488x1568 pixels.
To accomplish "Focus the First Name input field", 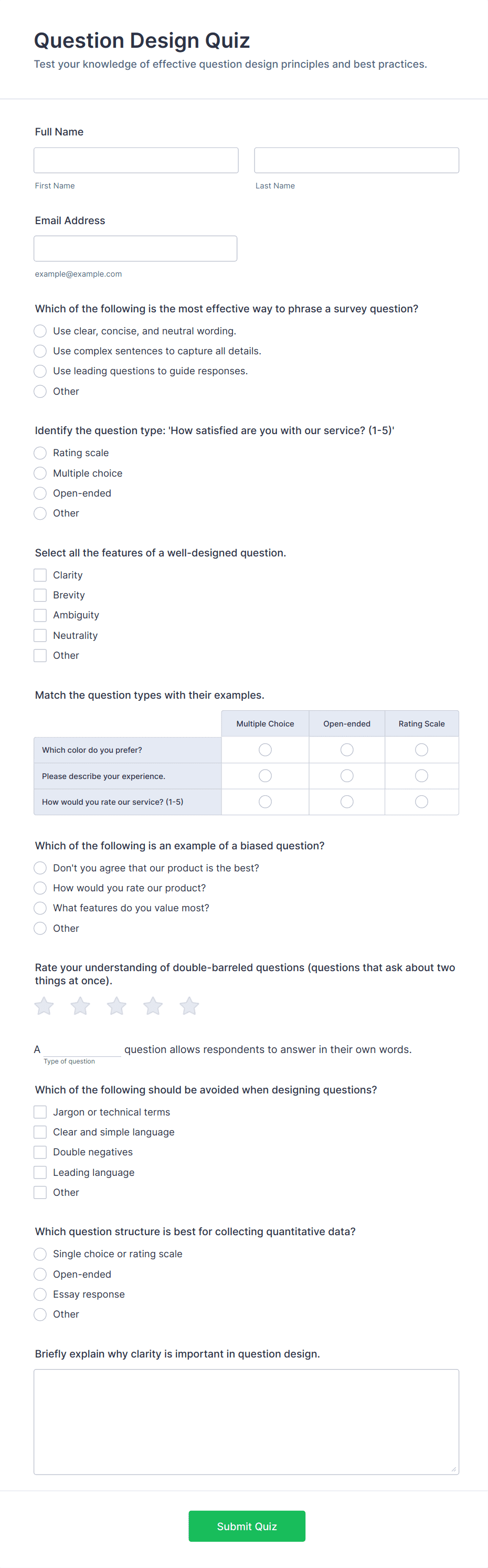I will pyautogui.click(x=136, y=160).
